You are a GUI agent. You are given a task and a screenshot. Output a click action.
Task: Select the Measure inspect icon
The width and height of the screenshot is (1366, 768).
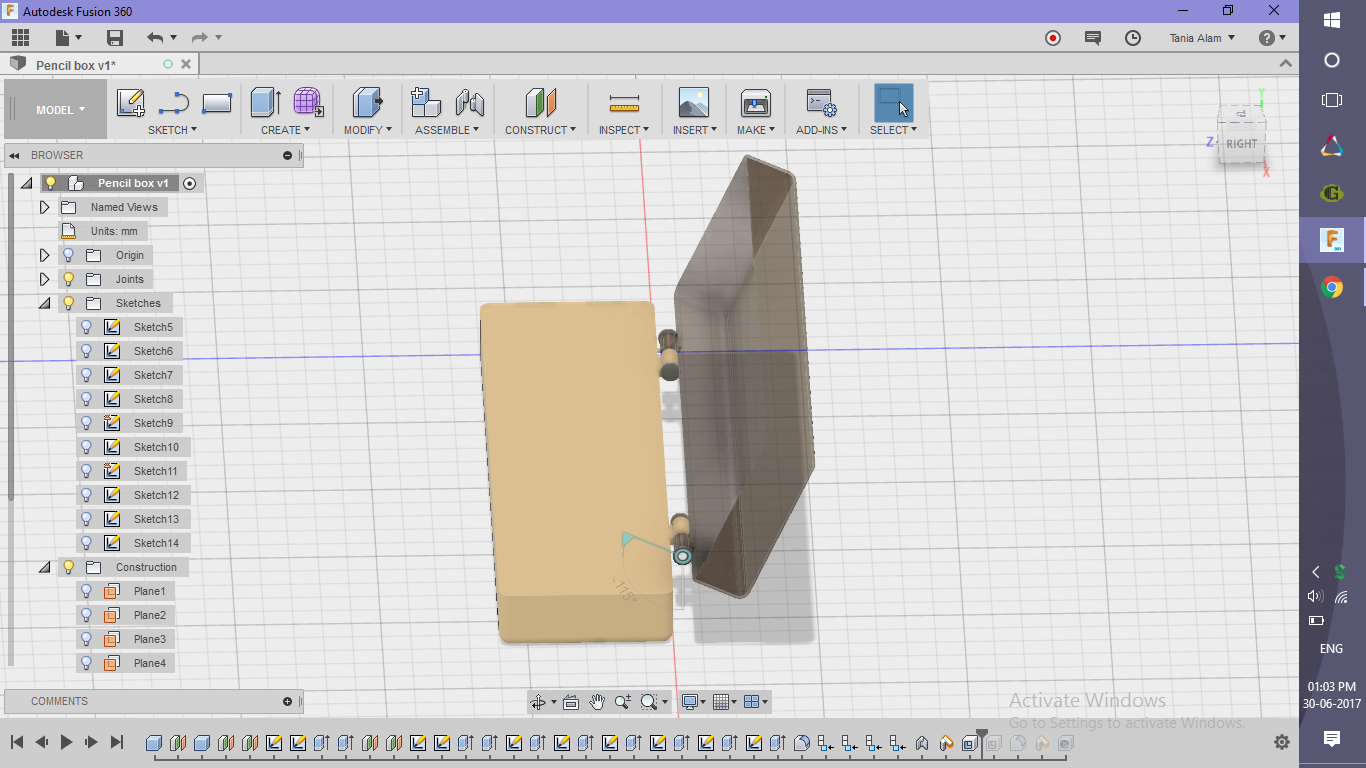point(624,103)
